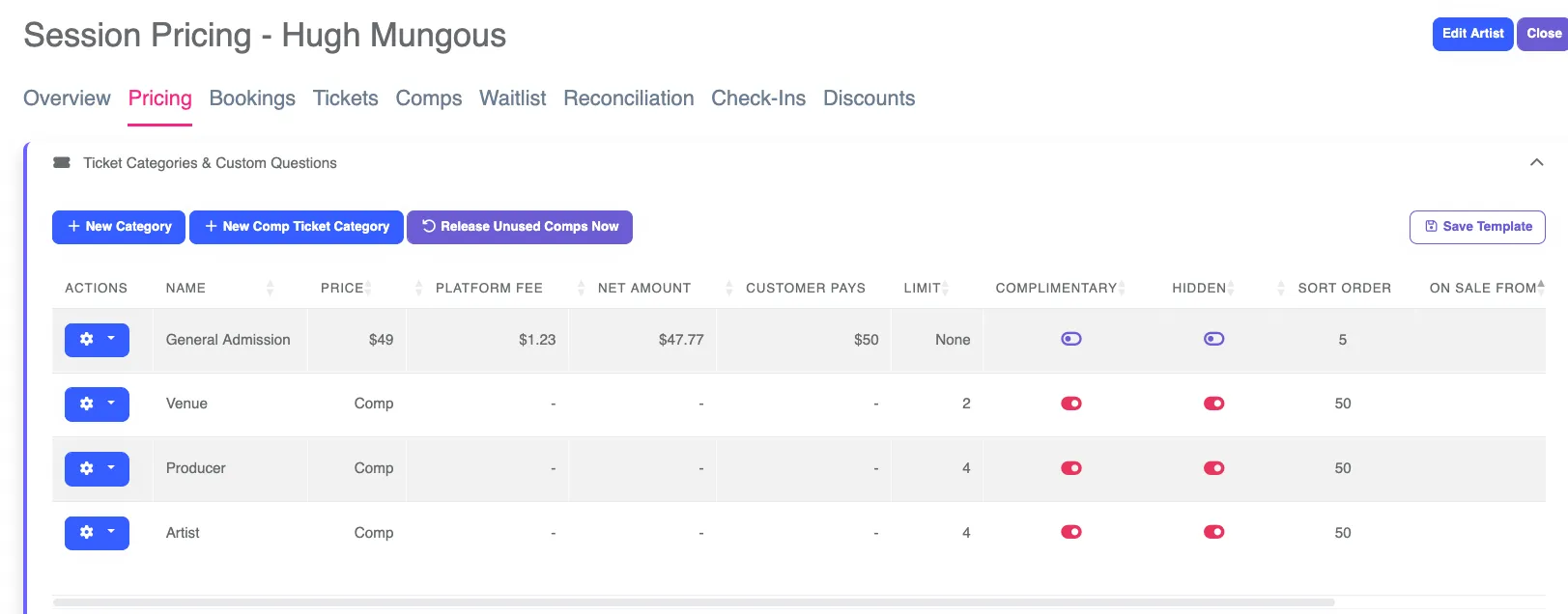View the Waitlist tab

tap(513, 98)
